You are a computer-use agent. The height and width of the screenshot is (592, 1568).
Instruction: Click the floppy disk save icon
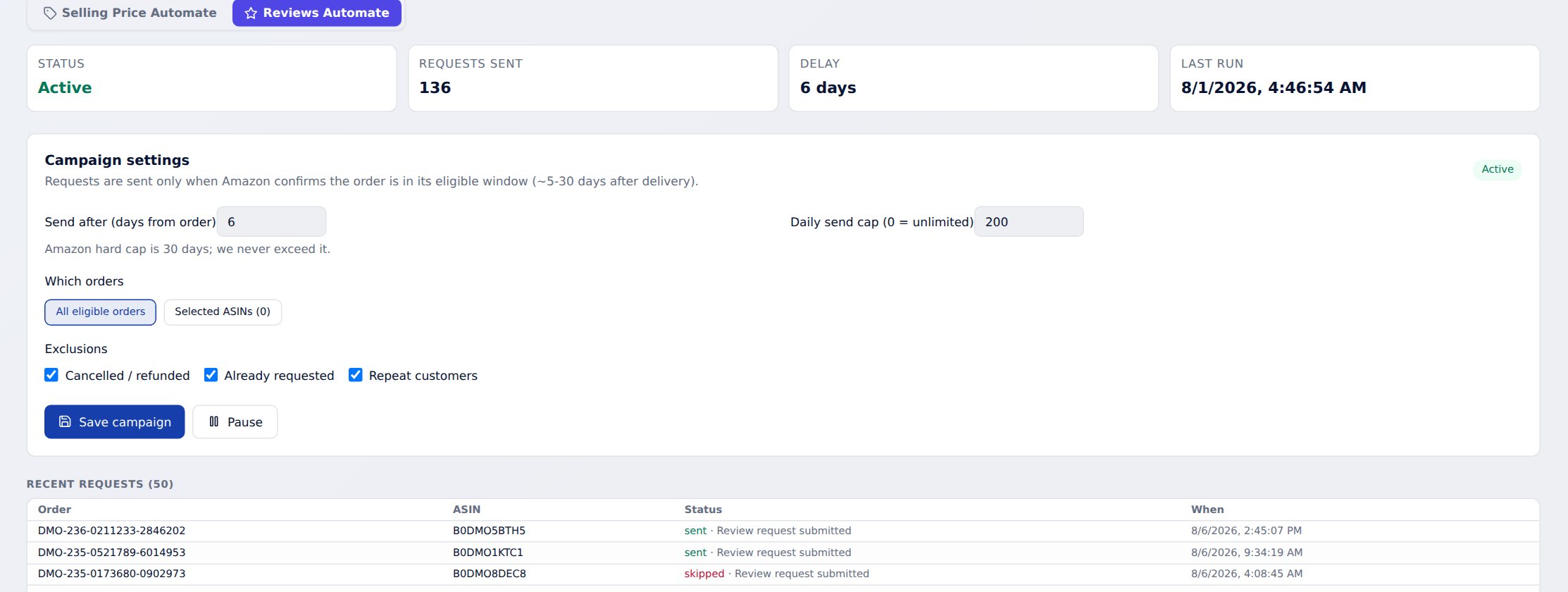pos(65,421)
